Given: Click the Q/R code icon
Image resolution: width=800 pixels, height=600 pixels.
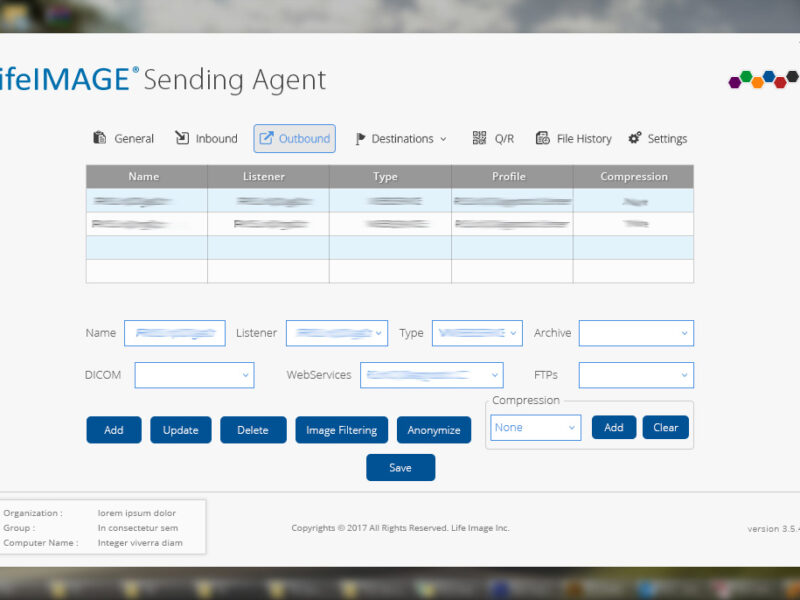Looking at the screenshot, I should point(479,138).
